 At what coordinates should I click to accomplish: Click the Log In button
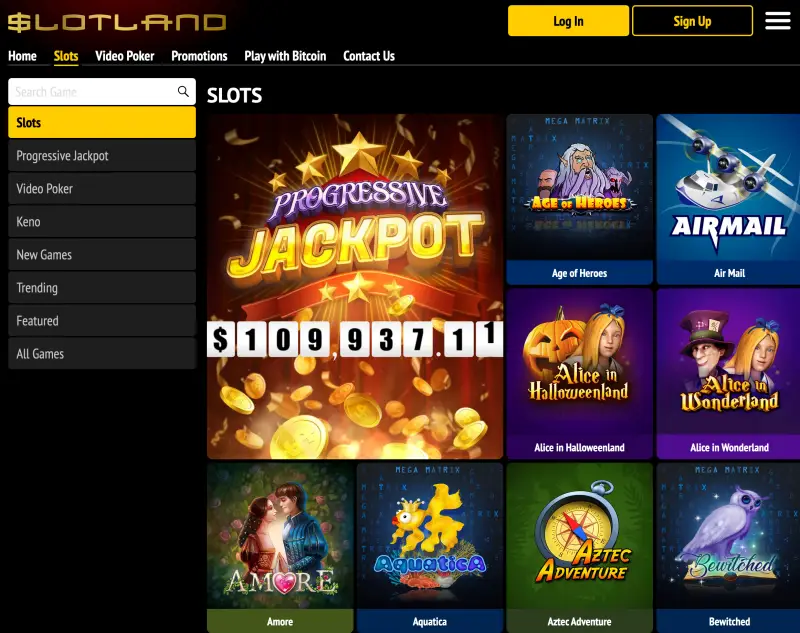(568, 21)
